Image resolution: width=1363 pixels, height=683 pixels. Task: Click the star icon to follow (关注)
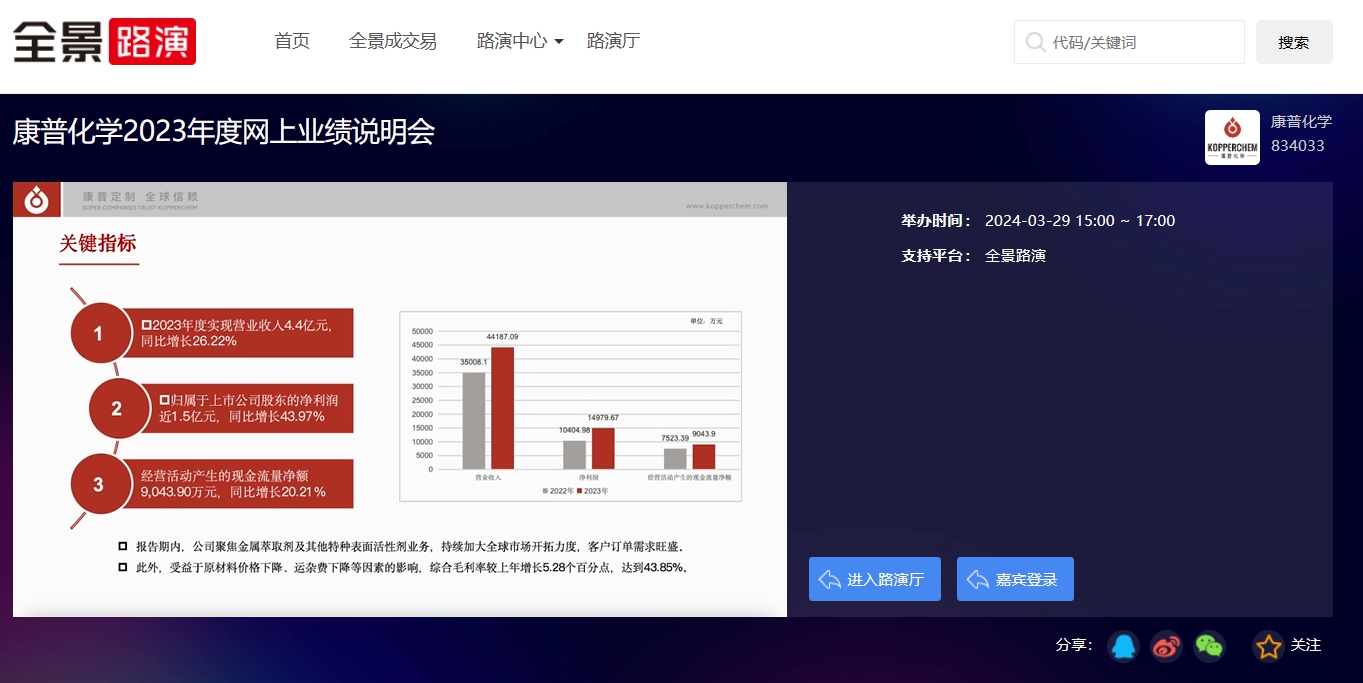(x=1268, y=646)
